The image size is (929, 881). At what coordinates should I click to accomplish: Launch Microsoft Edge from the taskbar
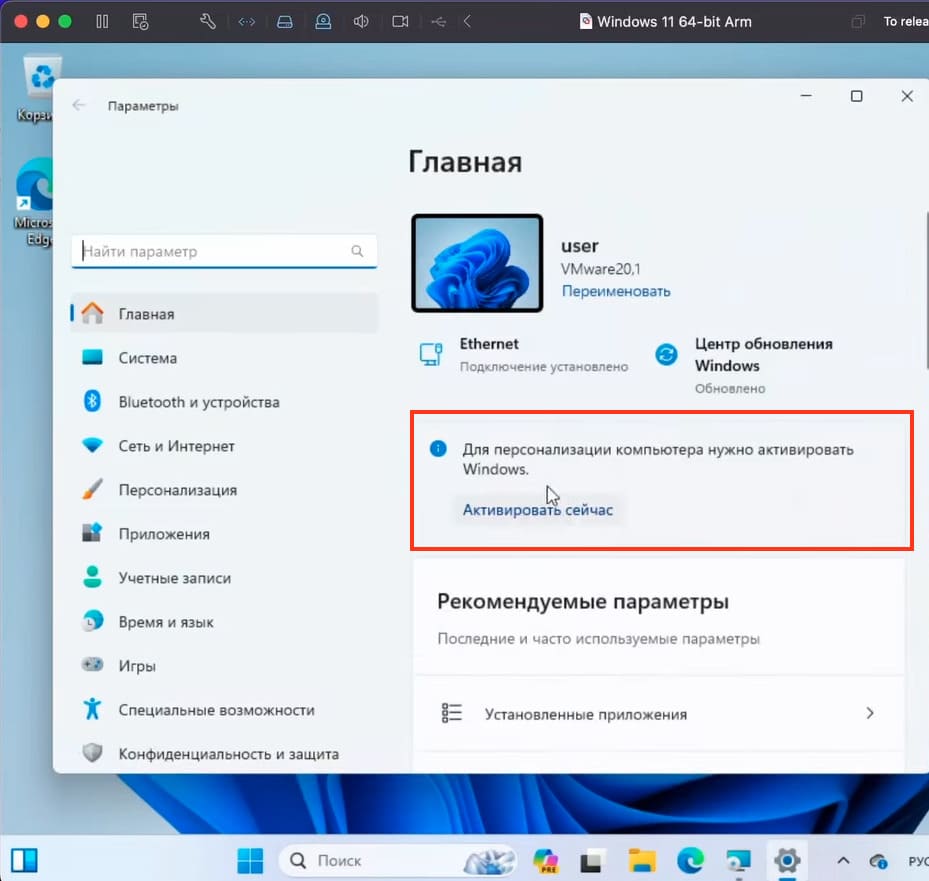pos(690,860)
